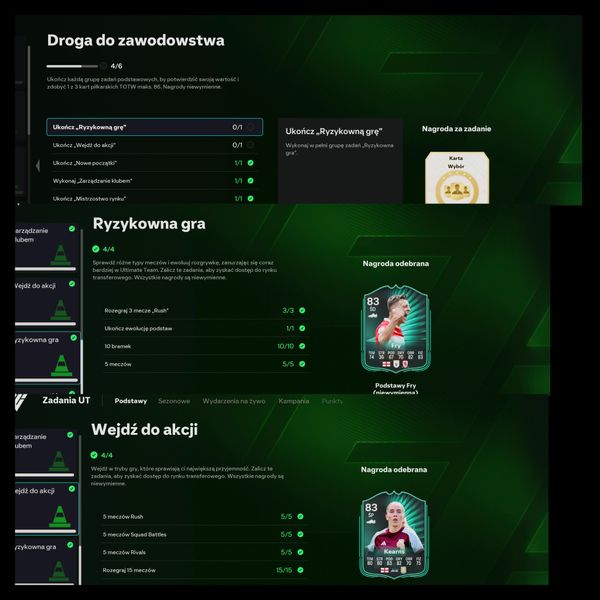Click the green cone icon in the middle-panel Ryzykowna gra tile
The width and height of the screenshot is (600, 600).
point(61,365)
